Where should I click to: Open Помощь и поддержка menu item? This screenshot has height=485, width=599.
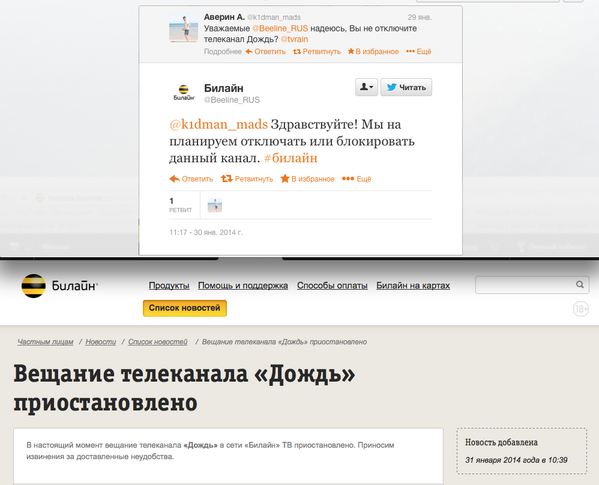coord(243,286)
